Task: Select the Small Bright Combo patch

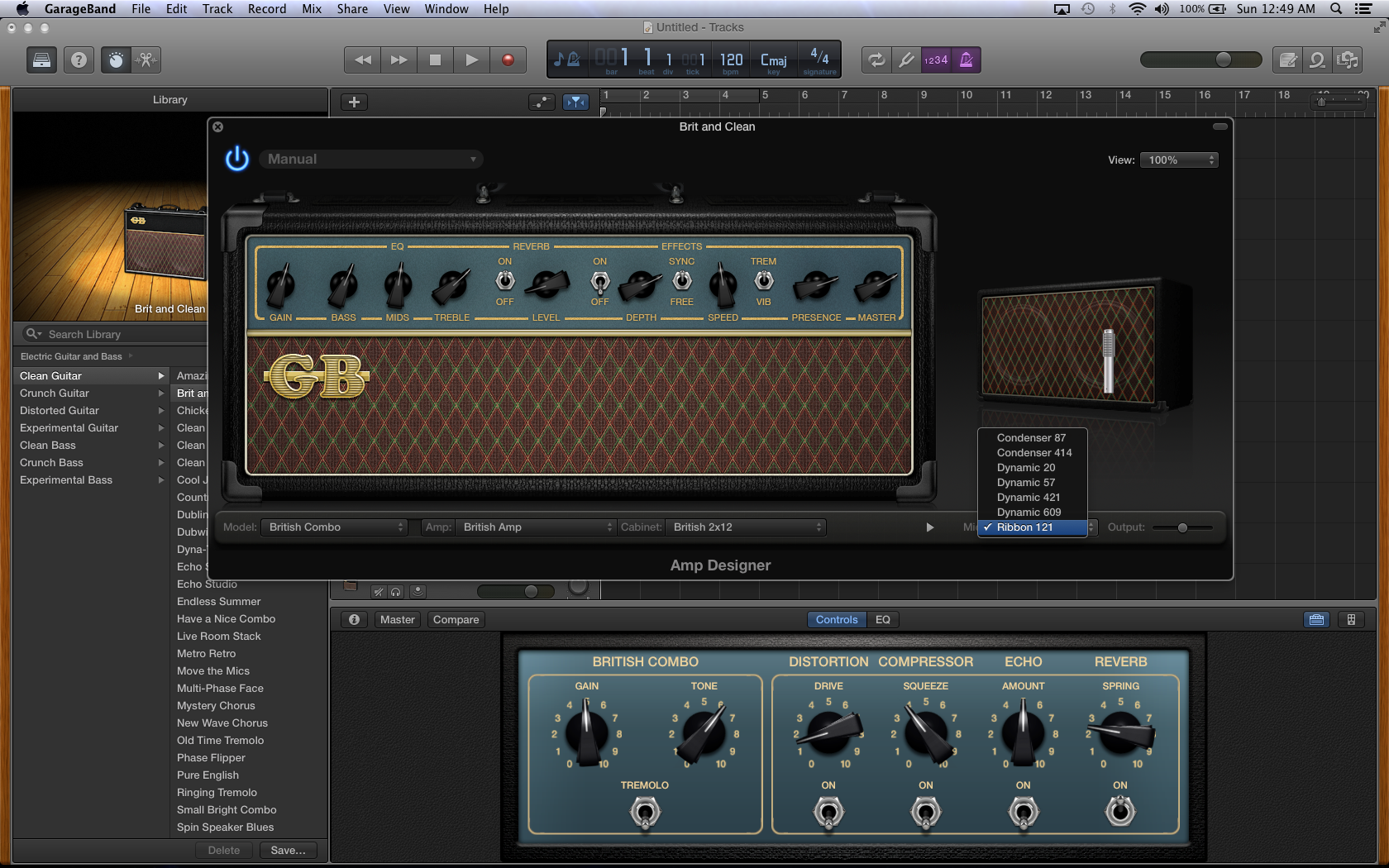Action: (x=227, y=809)
